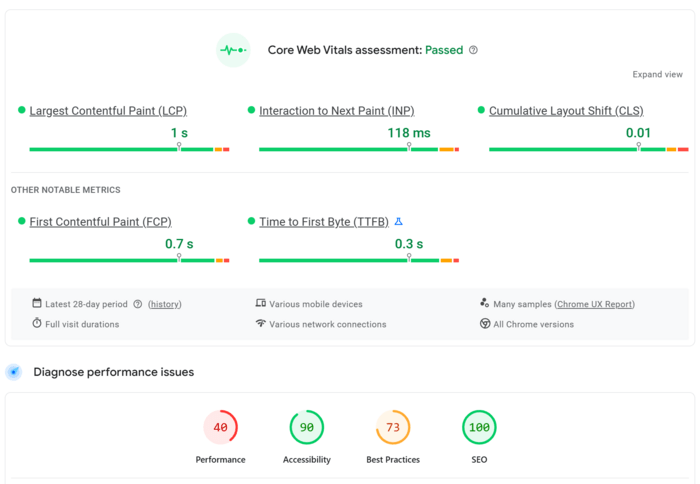Open the Chrome UX Report link

[x=594, y=304]
